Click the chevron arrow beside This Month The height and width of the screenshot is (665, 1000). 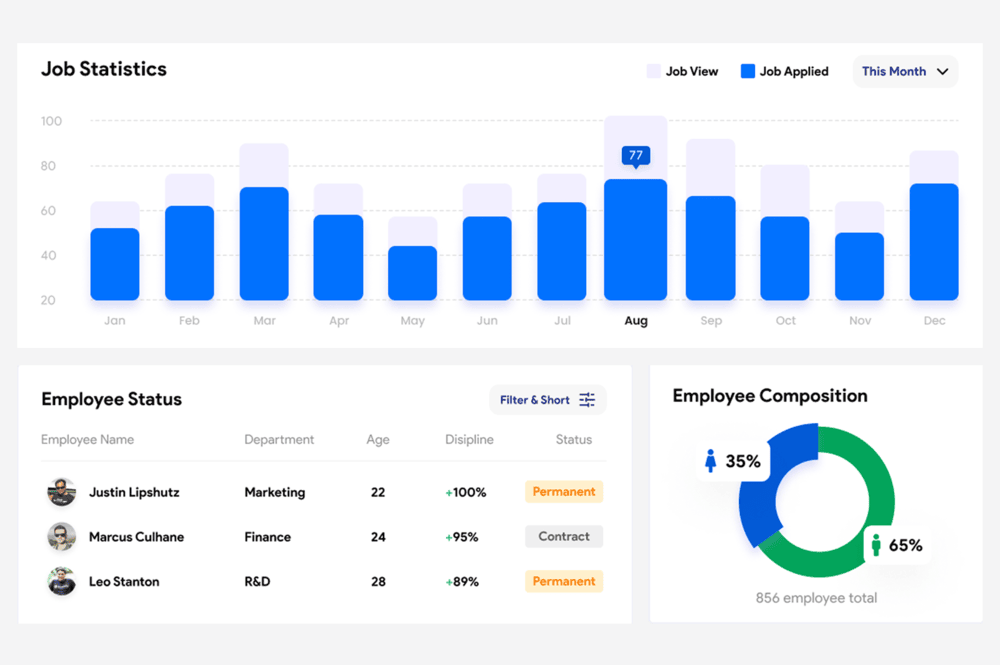coord(942,72)
